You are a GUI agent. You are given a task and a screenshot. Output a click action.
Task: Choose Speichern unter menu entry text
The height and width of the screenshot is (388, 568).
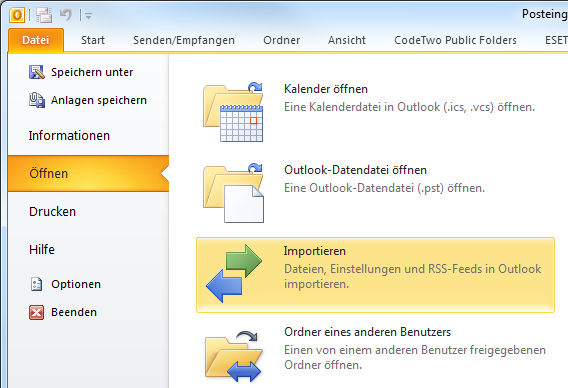(x=92, y=72)
